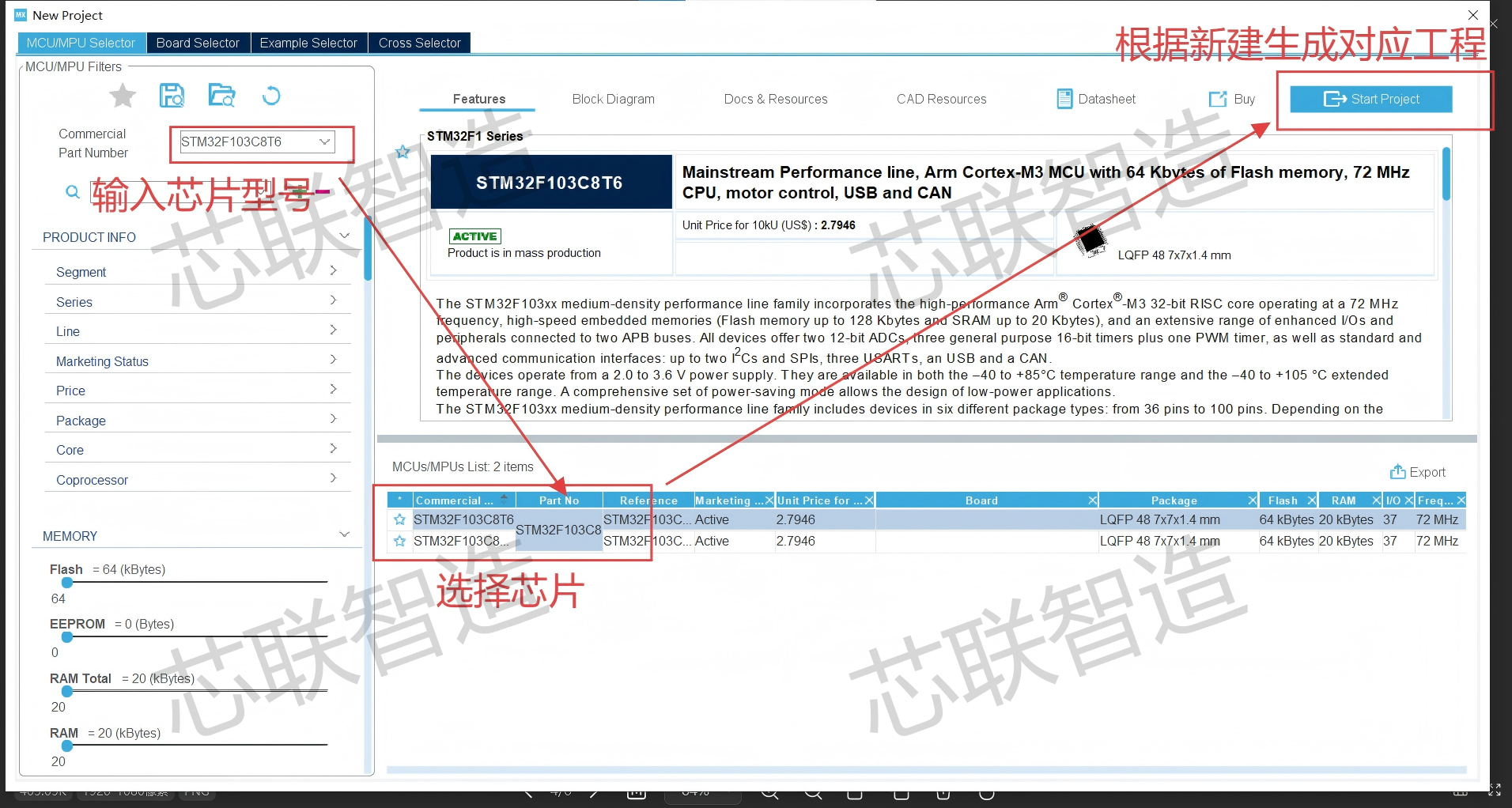Viewport: 1512px width, 808px height.
Task: Expand the Package filter
Action: tap(333, 419)
